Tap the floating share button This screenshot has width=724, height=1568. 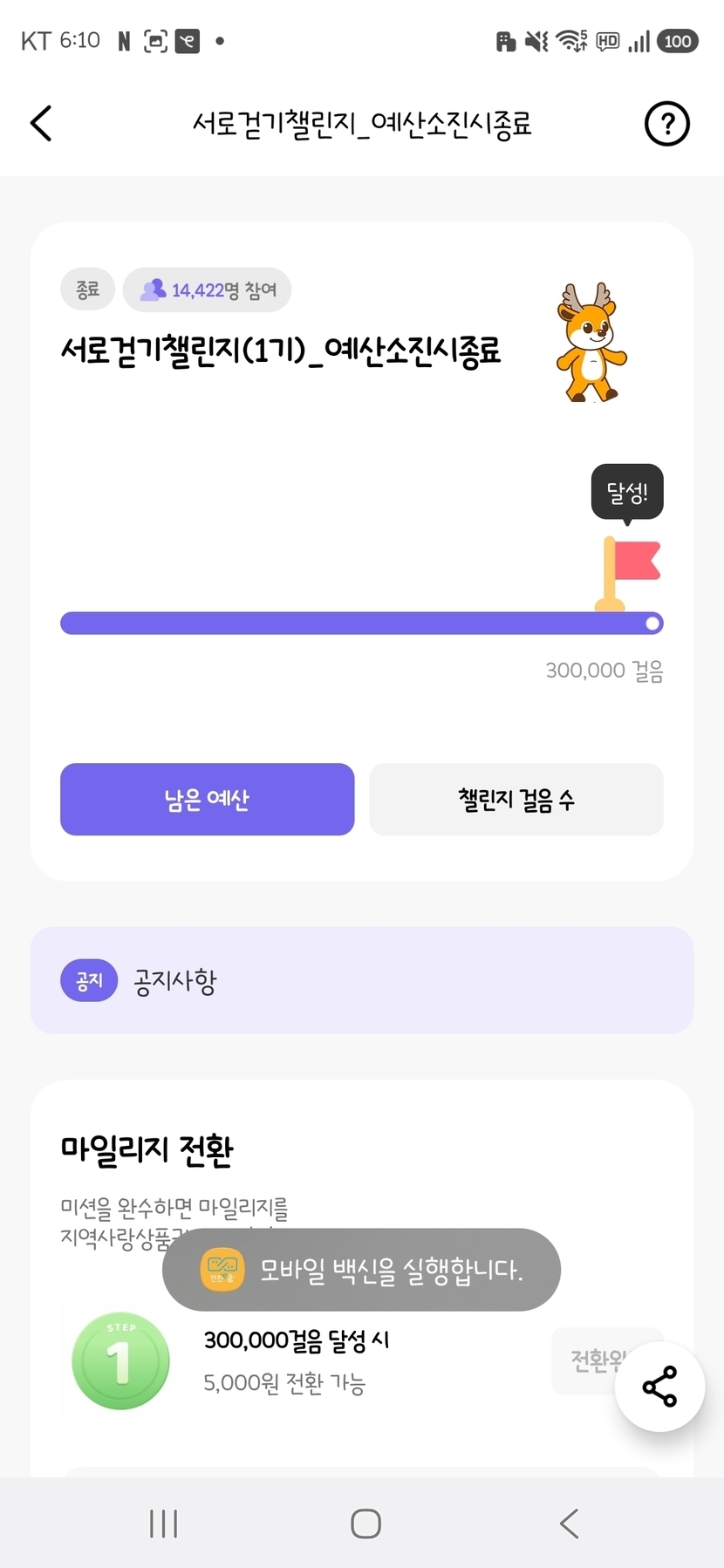click(x=659, y=1387)
